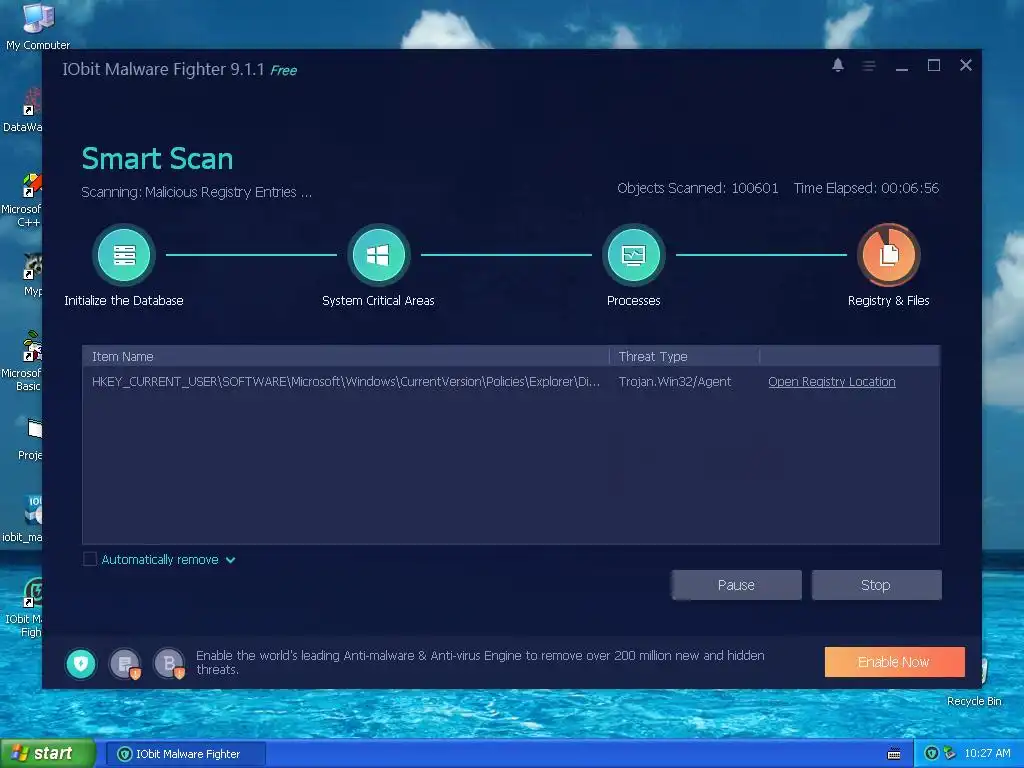Select the Initialize the Database stage icon
Image resolution: width=1024 pixels, height=768 pixels.
[x=124, y=255]
